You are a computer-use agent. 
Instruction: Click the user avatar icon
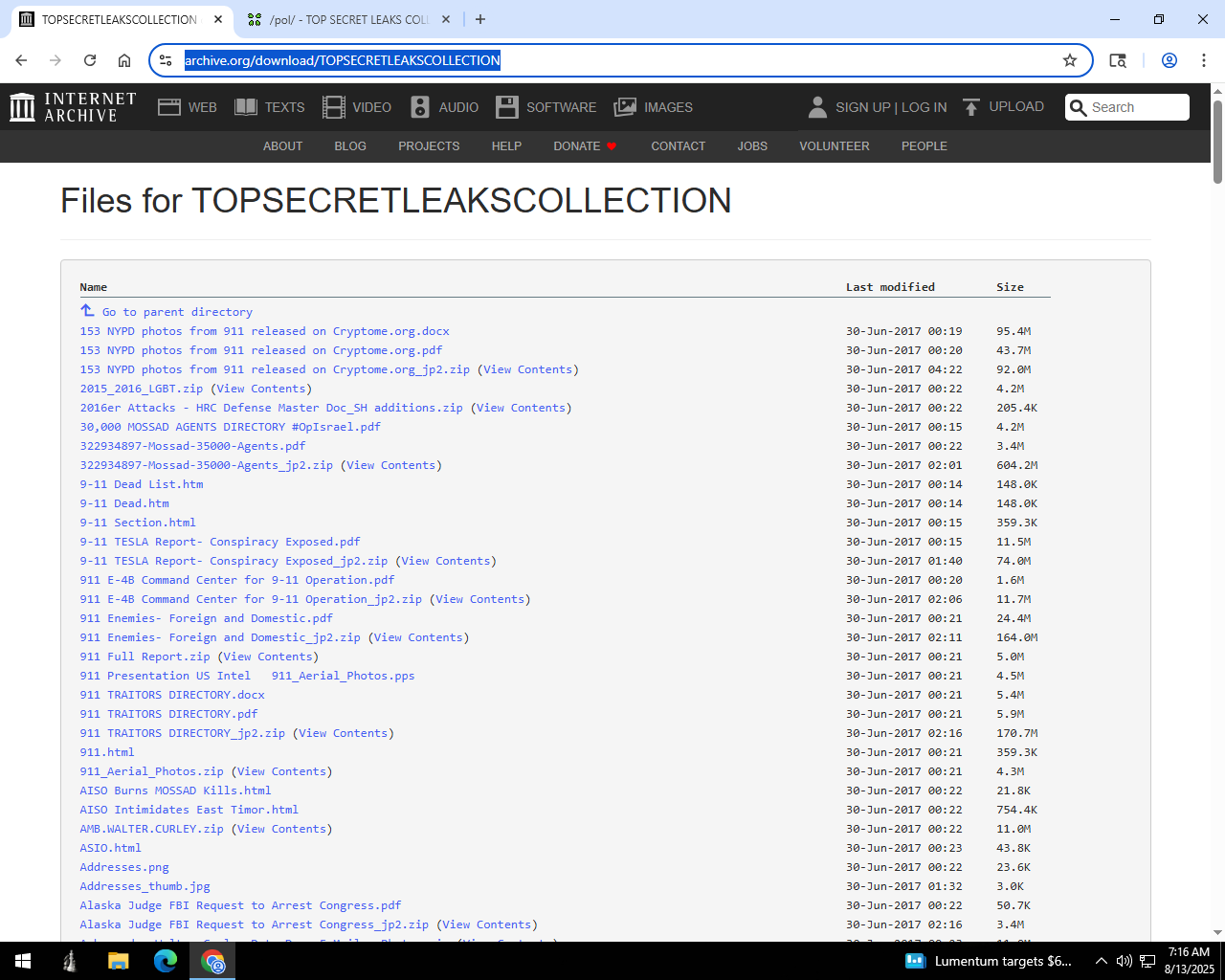click(817, 107)
